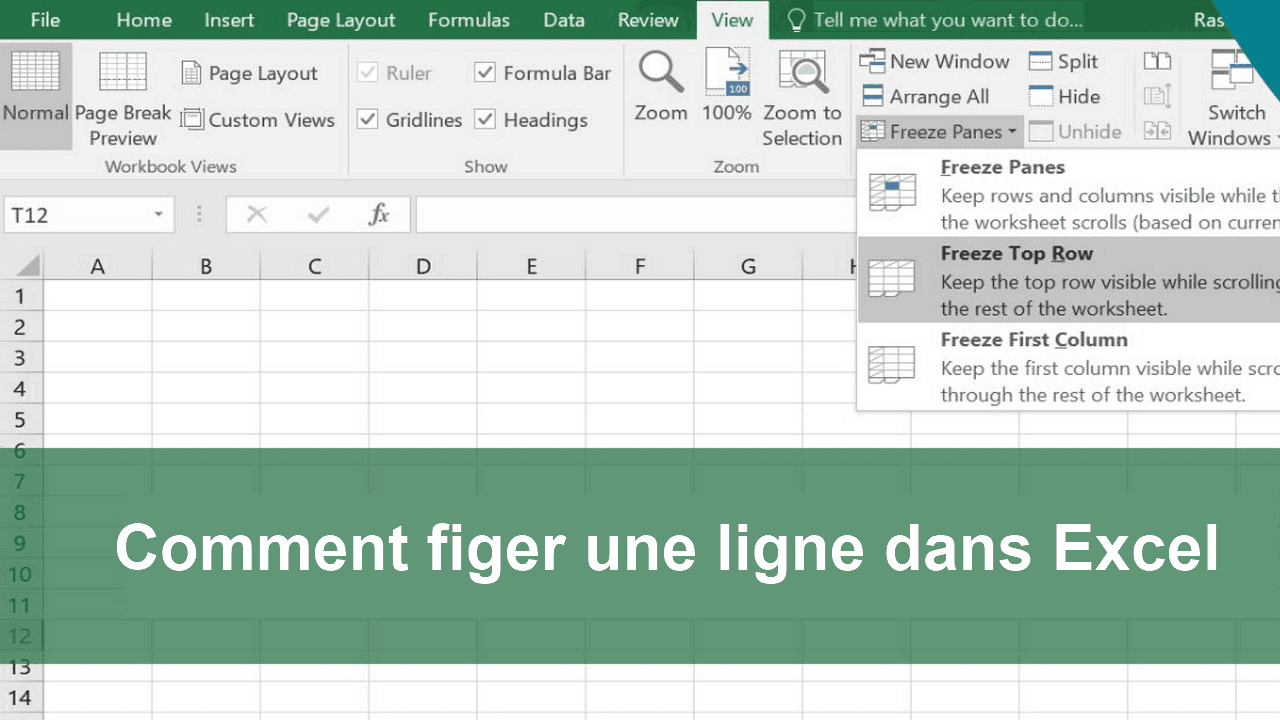Select row 2 header

[x=21, y=327]
